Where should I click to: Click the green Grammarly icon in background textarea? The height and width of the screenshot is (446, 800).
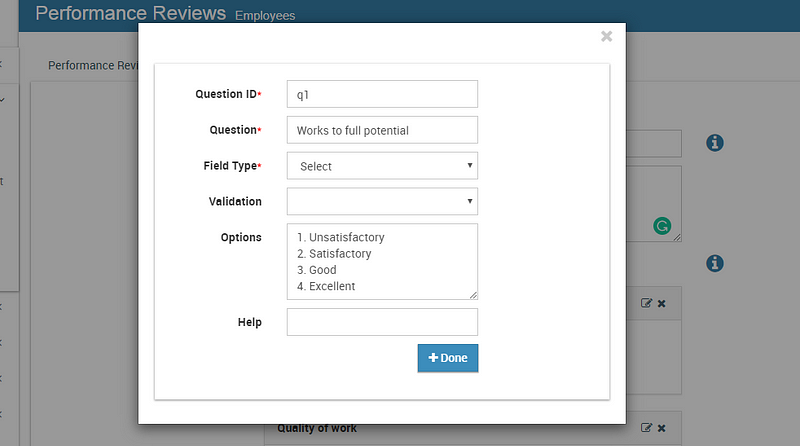662,226
